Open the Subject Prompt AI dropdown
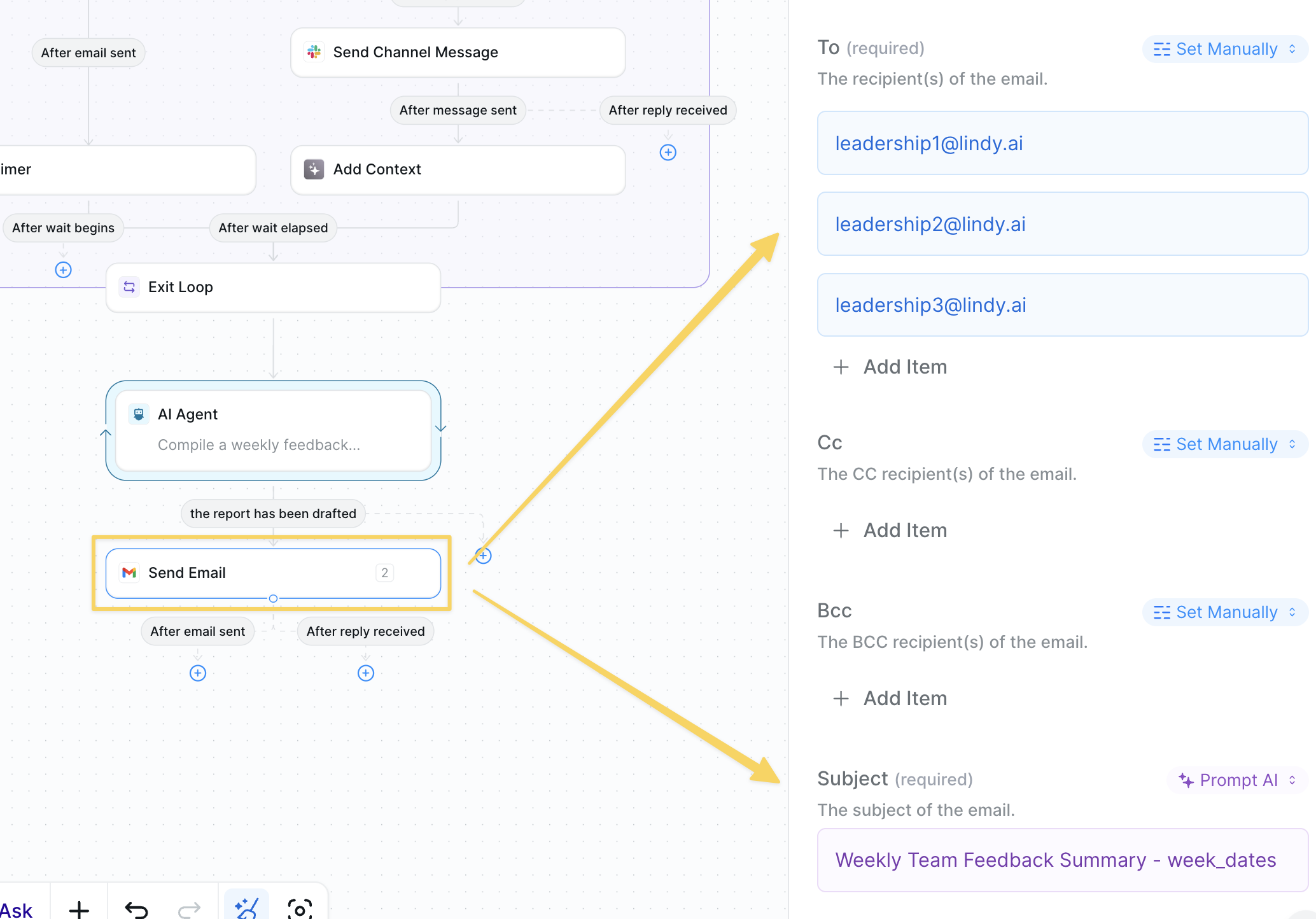The height and width of the screenshot is (919, 1316). tap(1237, 780)
